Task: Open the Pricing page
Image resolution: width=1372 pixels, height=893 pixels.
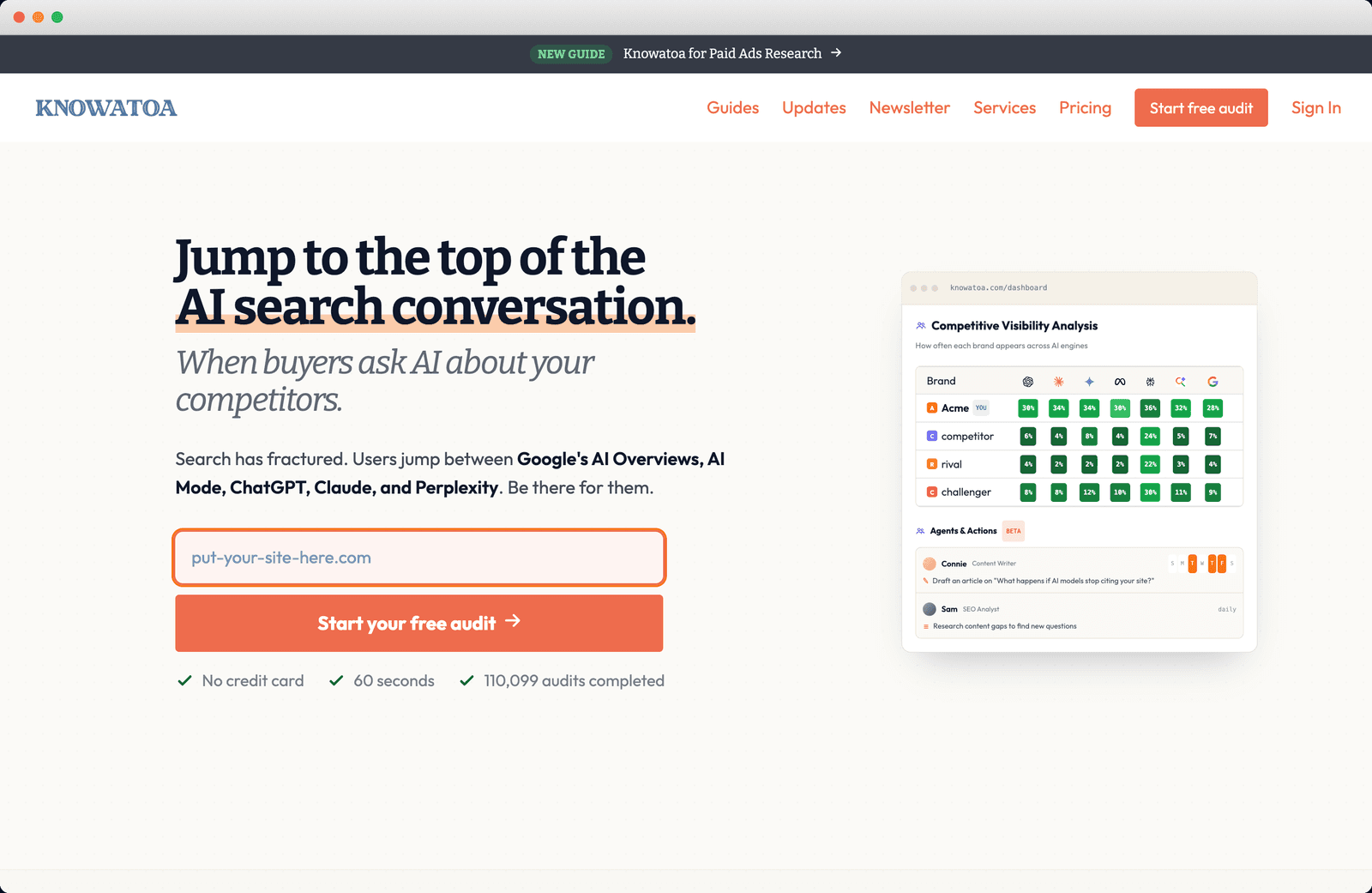Action: [1085, 108]
